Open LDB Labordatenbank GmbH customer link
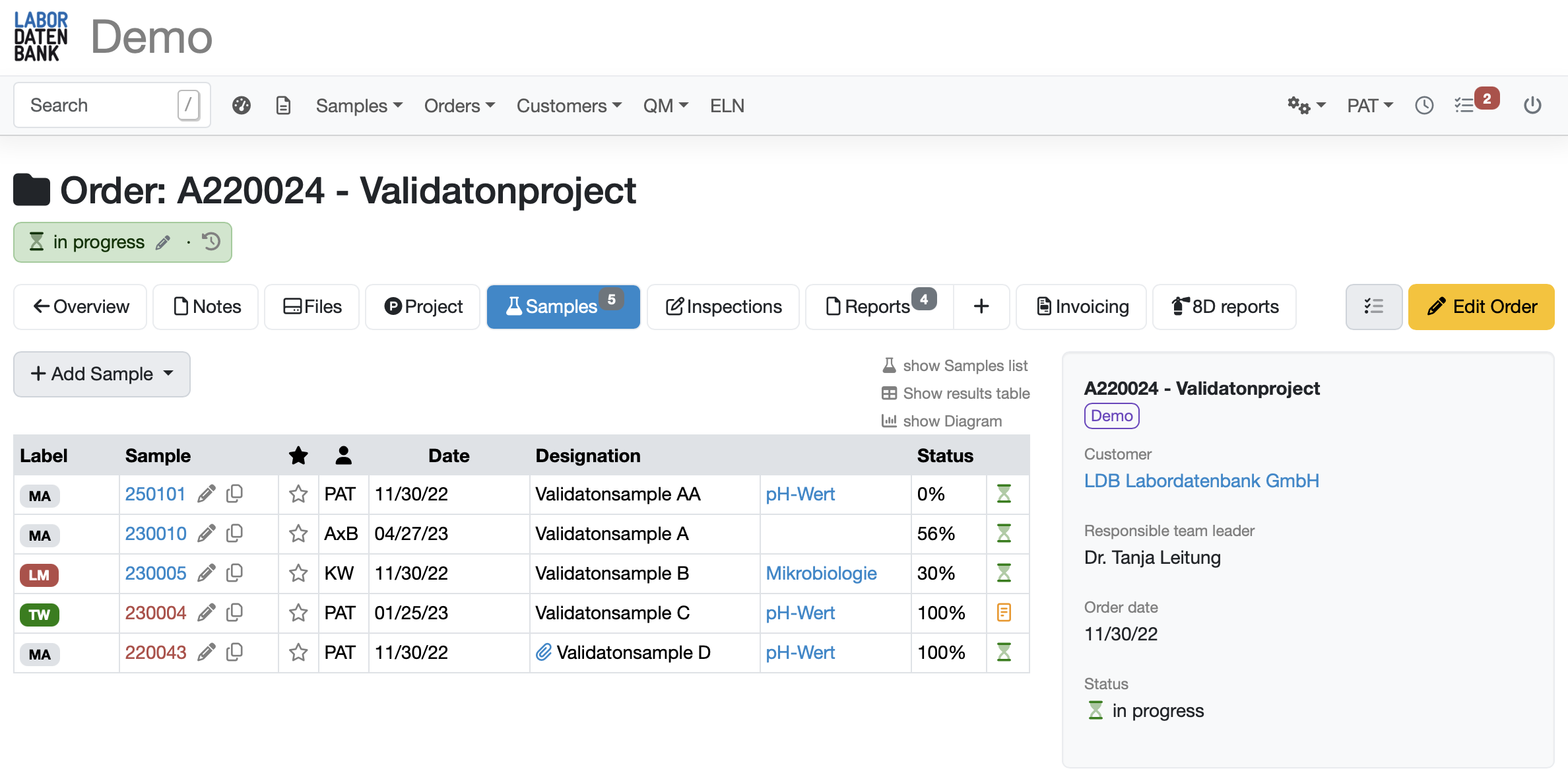 point(1201,481)
